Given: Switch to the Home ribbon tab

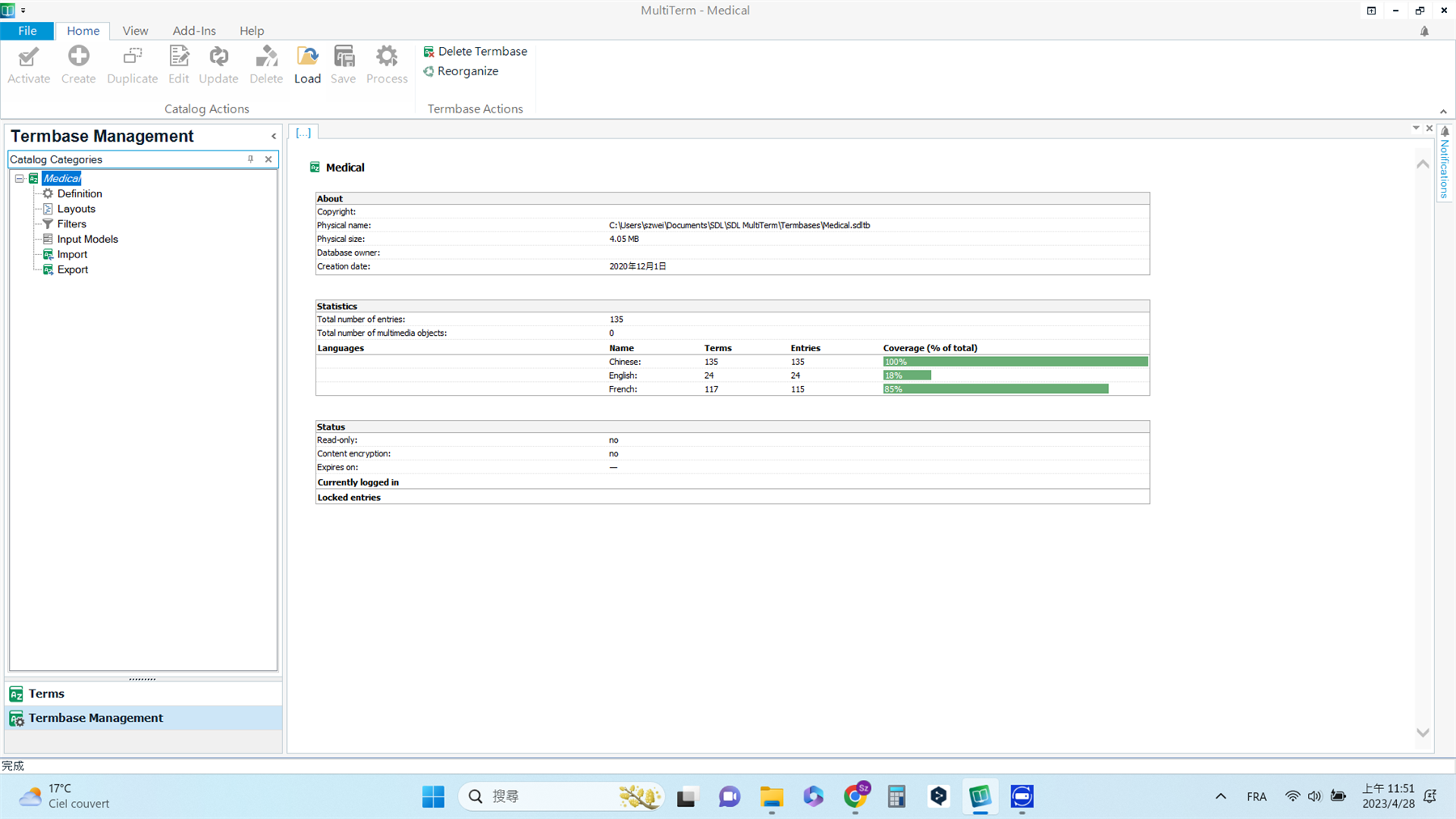Looking at the screenshot, I should point(83,31).
